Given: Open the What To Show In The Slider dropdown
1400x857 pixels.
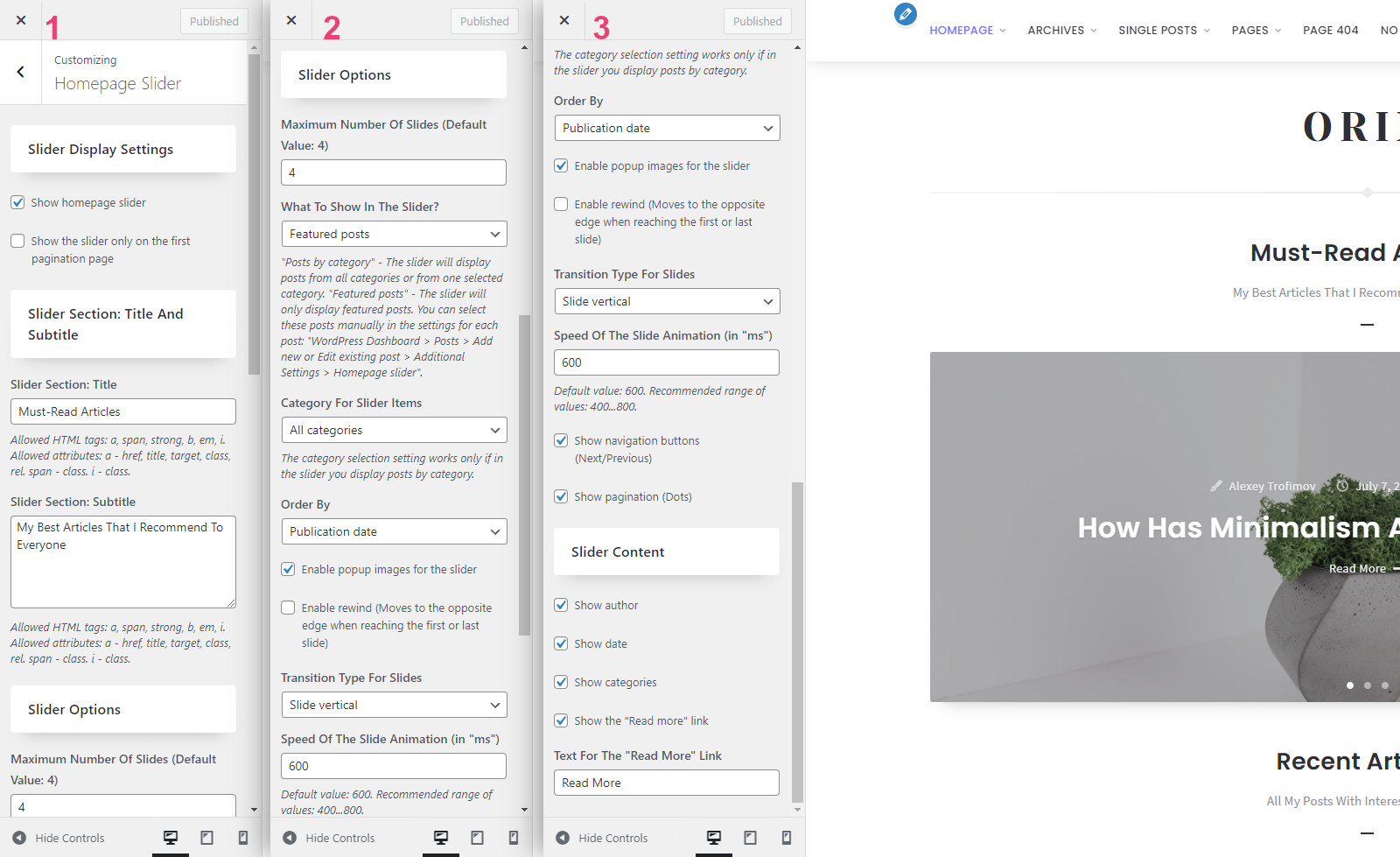Looking at the screenshot, I should pos(393,234).
